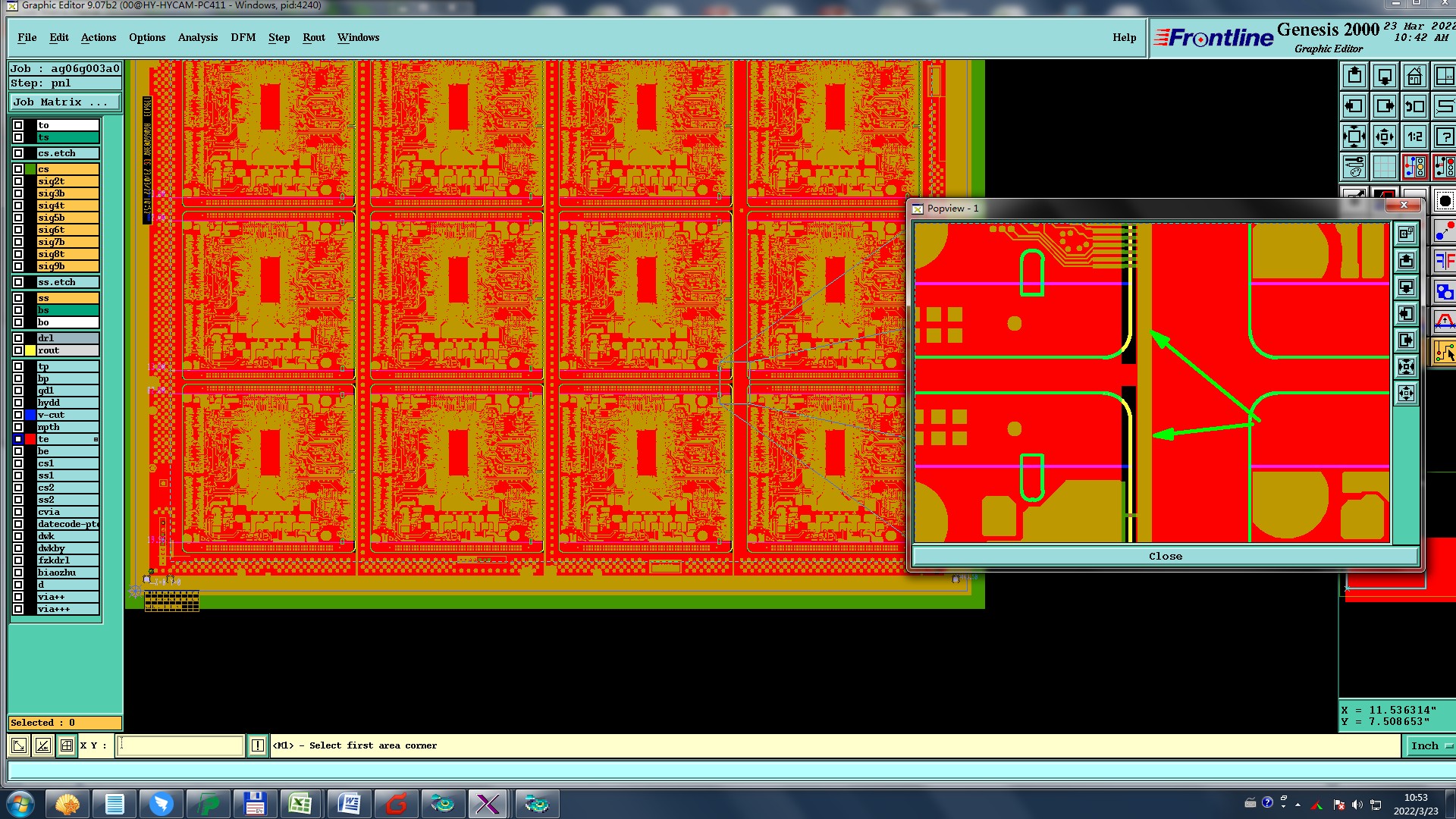Click the move feature red-blue dots icon
The height and width of the screenshot is (819, 1456).
pos(1445,231)
